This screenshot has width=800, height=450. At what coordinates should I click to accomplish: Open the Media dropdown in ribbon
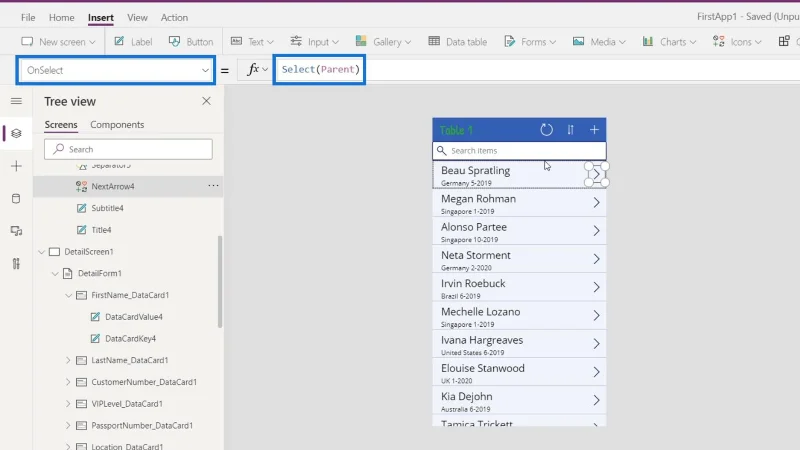click(599, 42)
